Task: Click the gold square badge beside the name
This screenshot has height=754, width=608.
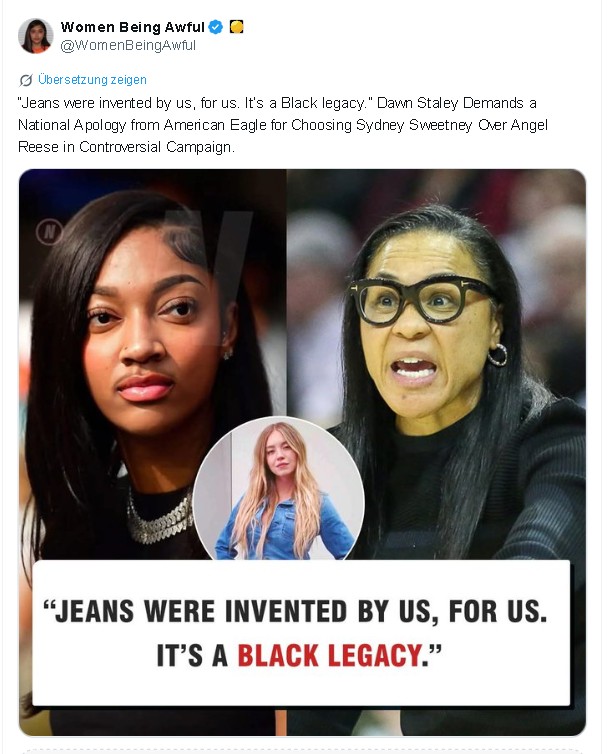Action: [237, 26]
